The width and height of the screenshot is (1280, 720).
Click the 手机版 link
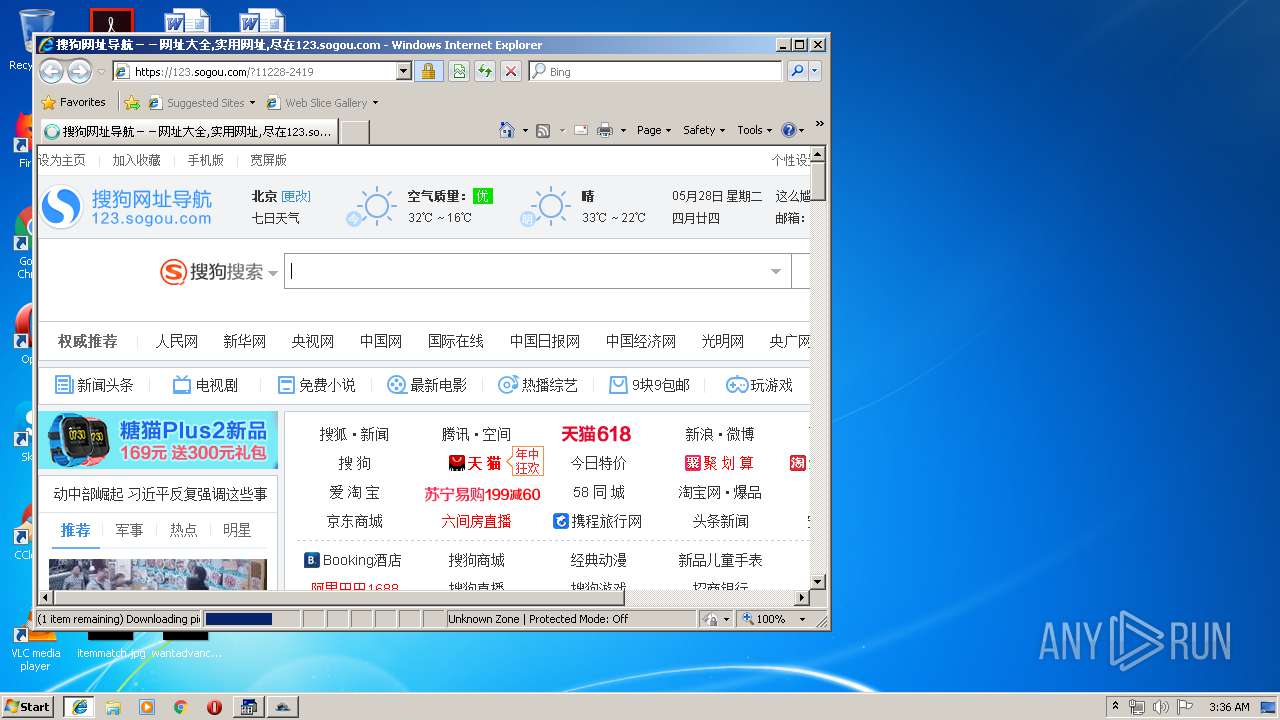pos(206,160)
